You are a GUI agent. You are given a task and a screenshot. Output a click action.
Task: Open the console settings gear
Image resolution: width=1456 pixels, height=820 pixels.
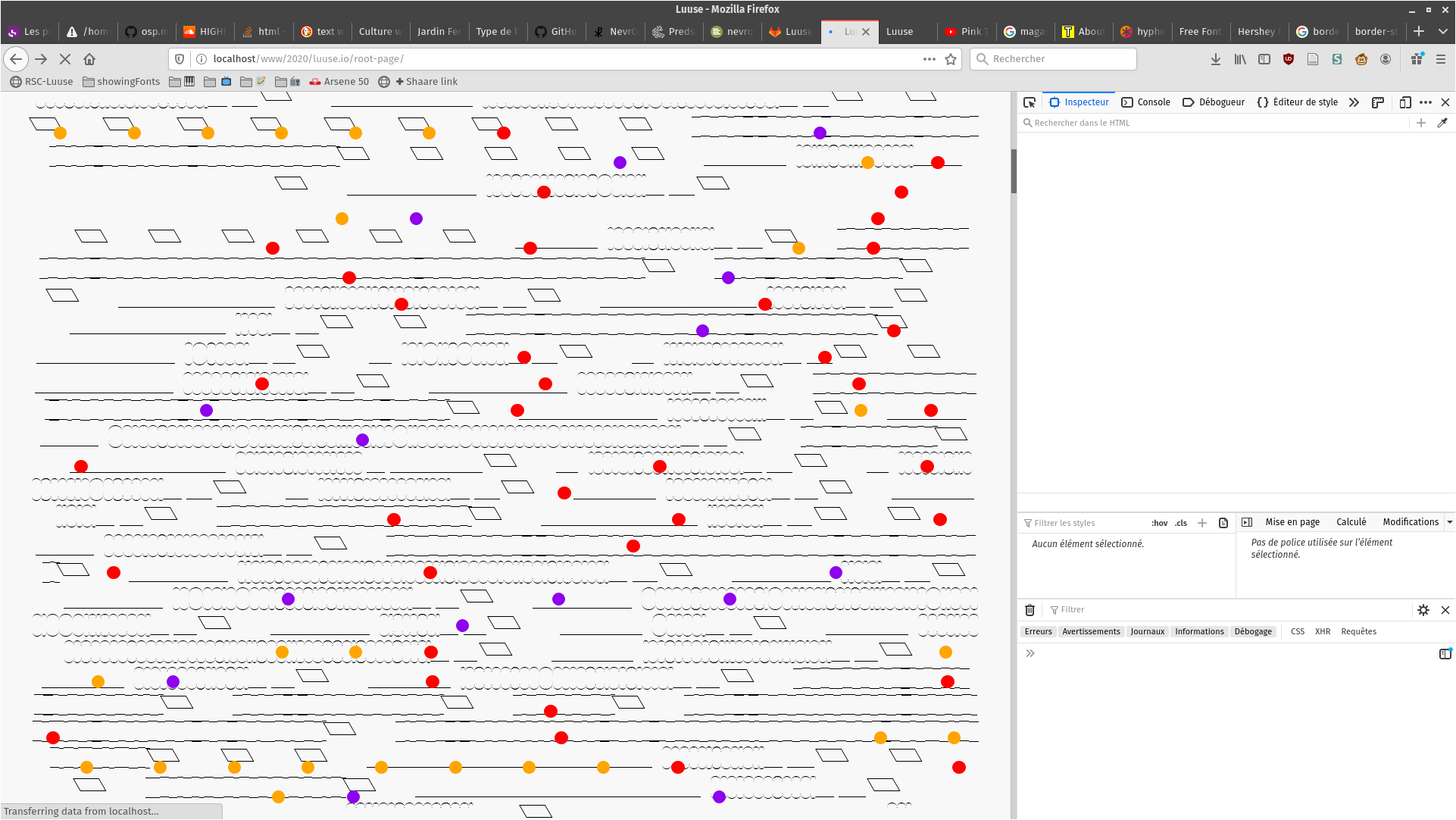point(1423,610)
